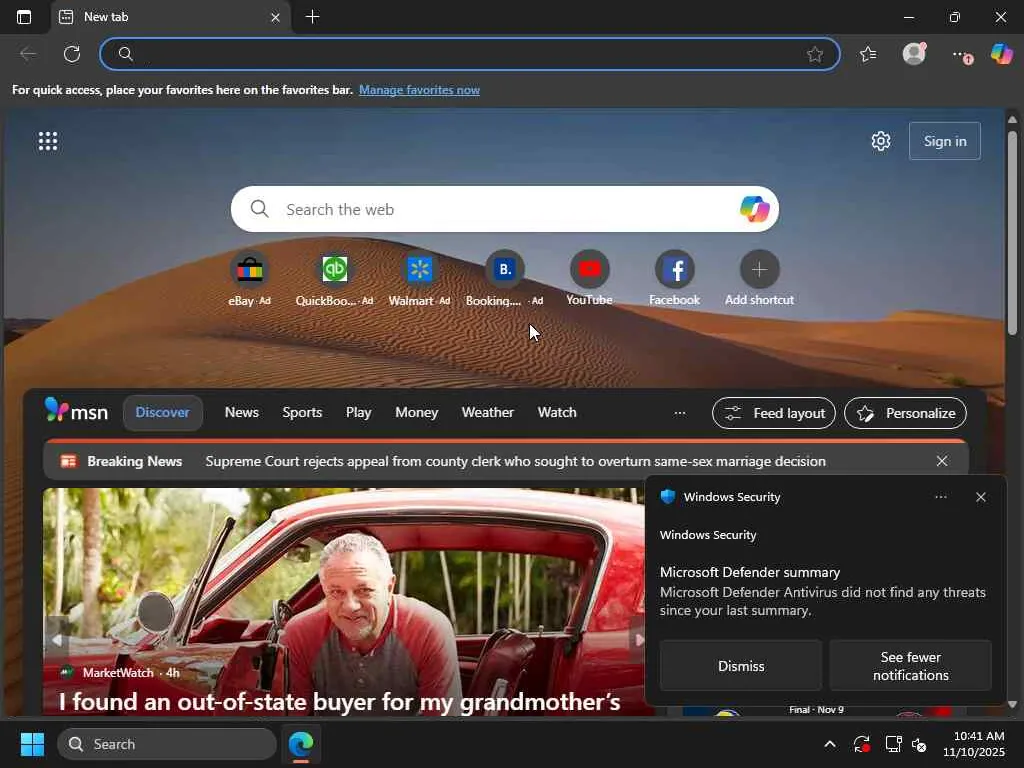Click the Search the web box
The image size is (1024, 768).
pos(504,209)
